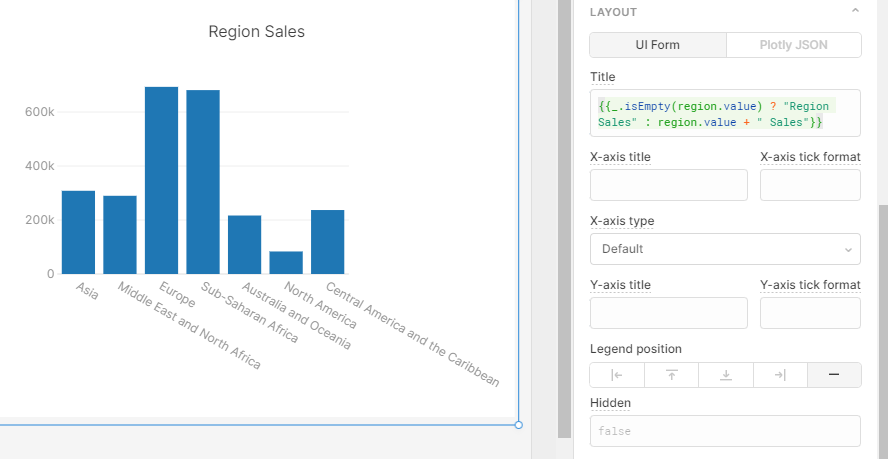This screenshot has width=888, height=459.
Task: Select the no-legend dash icon
Action: [x=834, y=375]
